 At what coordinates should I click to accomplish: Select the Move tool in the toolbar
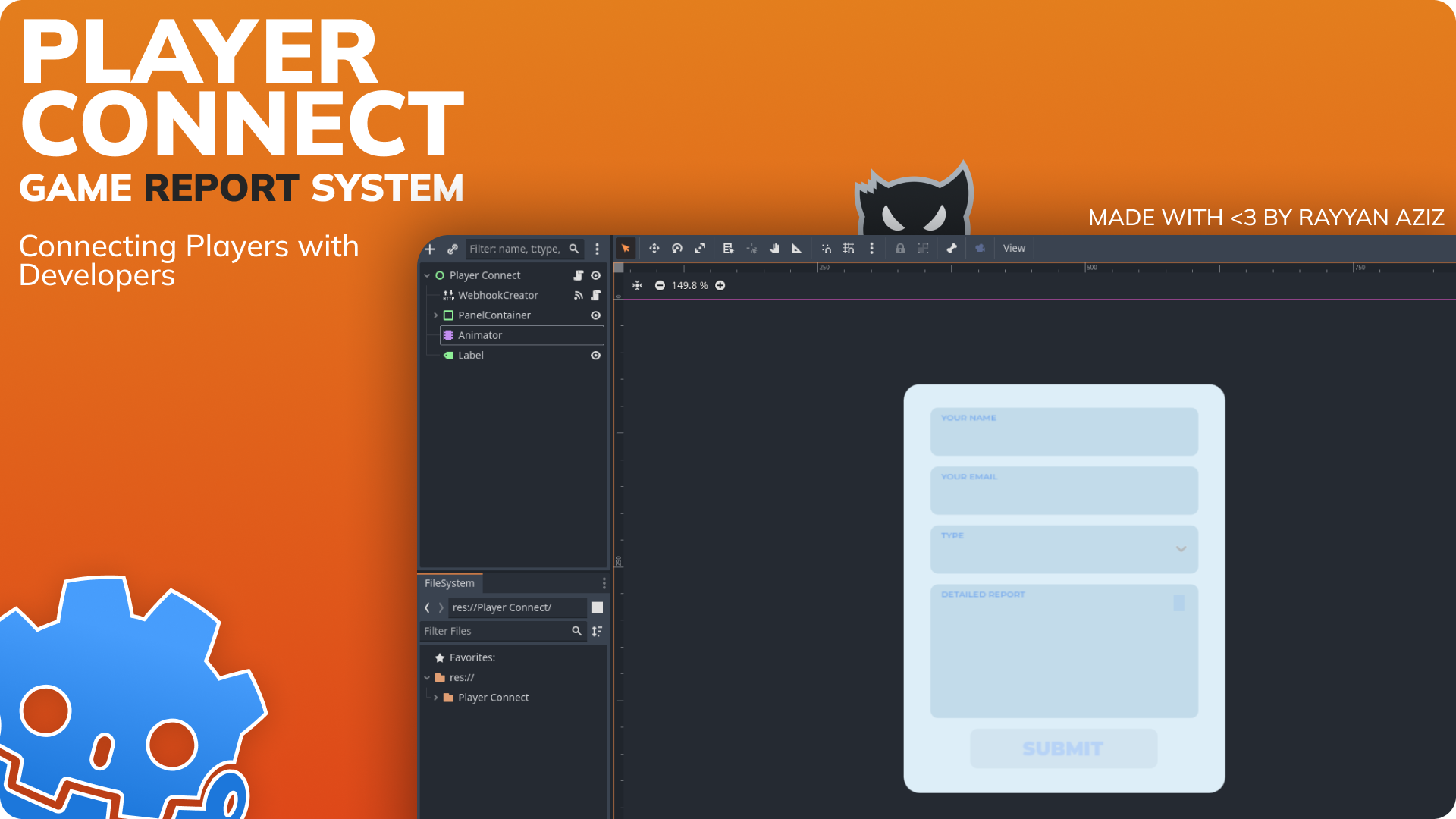tap(654, 248)
